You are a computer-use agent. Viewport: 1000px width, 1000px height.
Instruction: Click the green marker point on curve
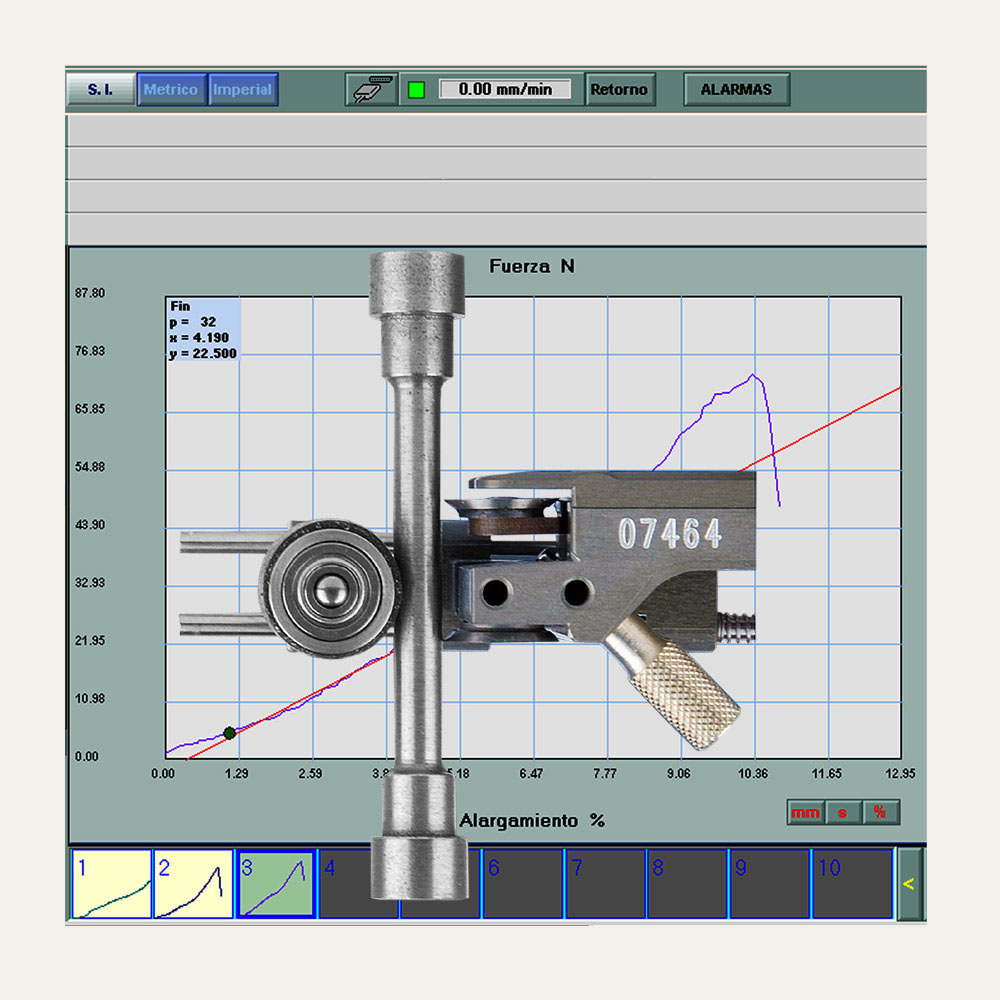(229, 733)
